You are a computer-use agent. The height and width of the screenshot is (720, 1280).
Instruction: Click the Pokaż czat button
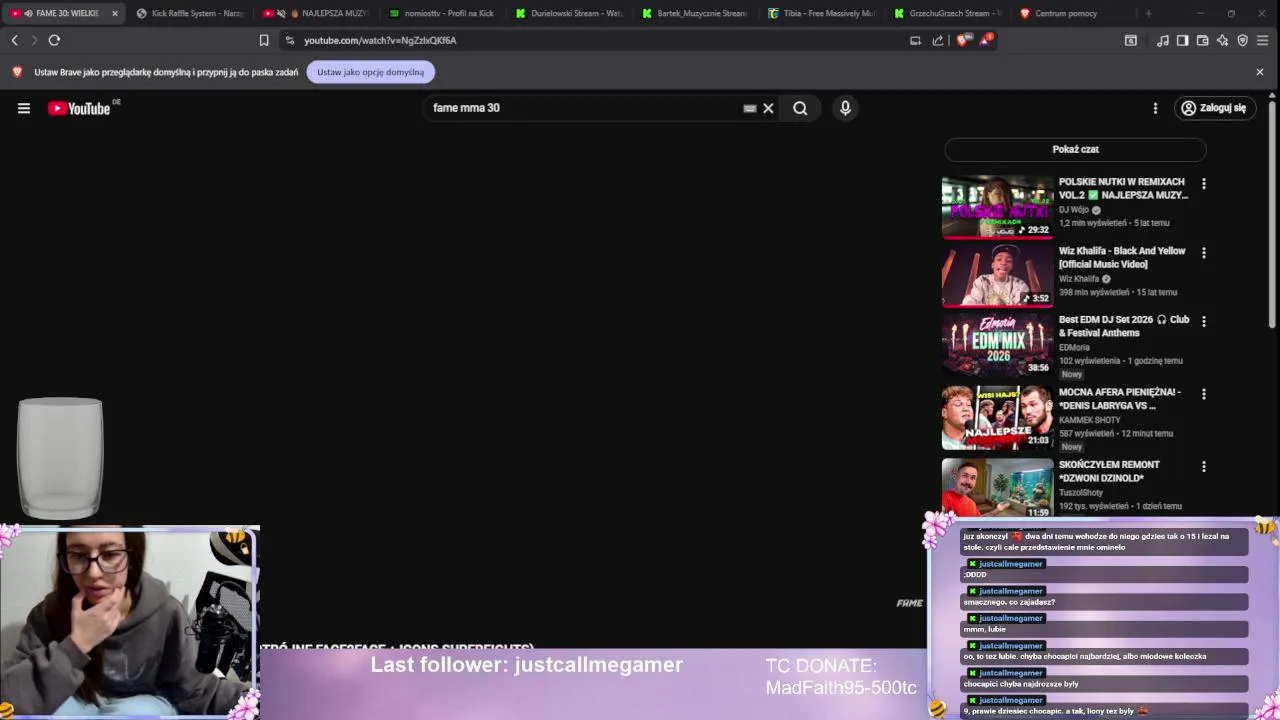(1075, 149)
